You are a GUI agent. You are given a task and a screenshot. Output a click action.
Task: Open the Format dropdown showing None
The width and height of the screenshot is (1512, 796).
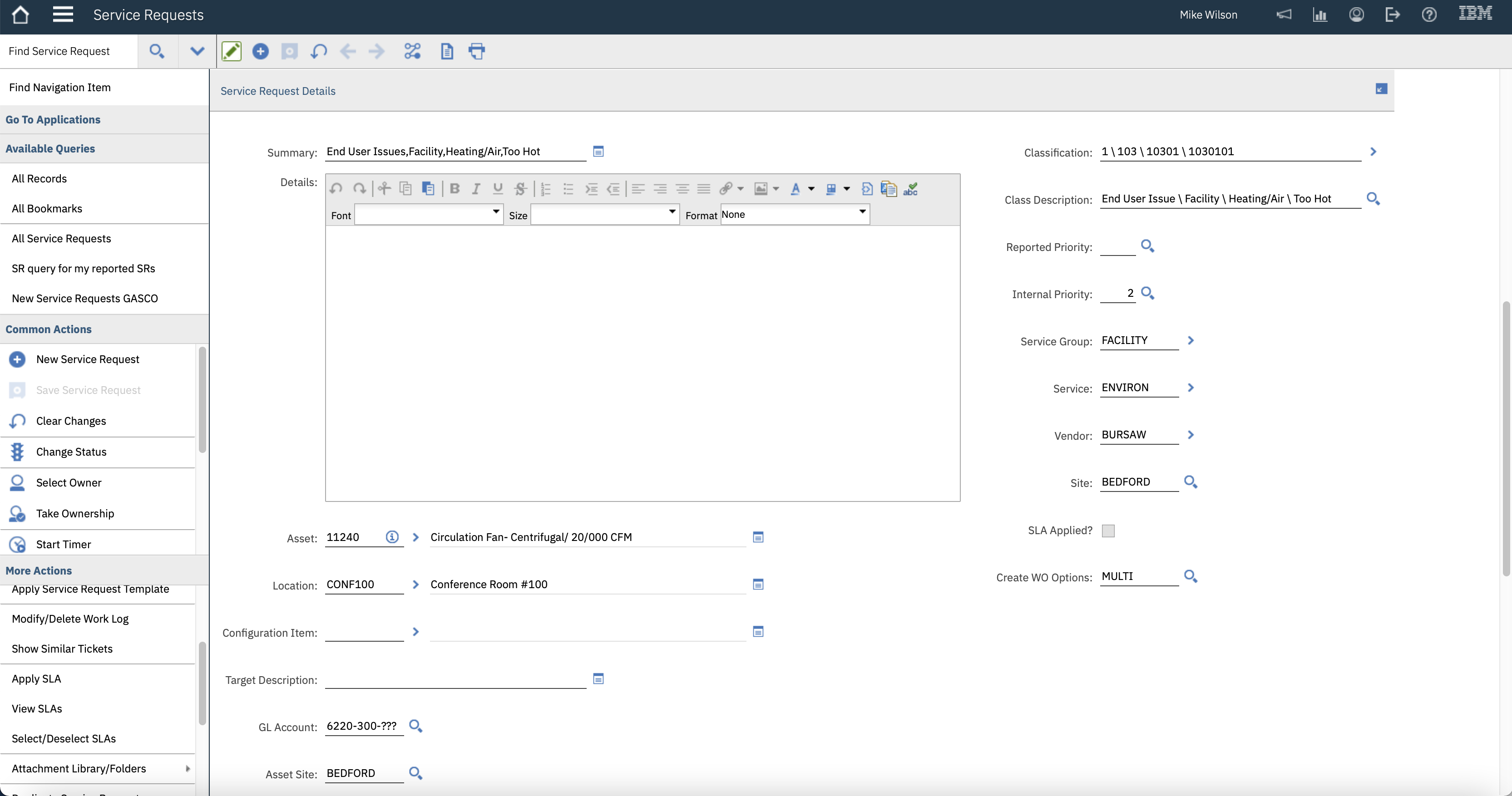click(794, 214)
